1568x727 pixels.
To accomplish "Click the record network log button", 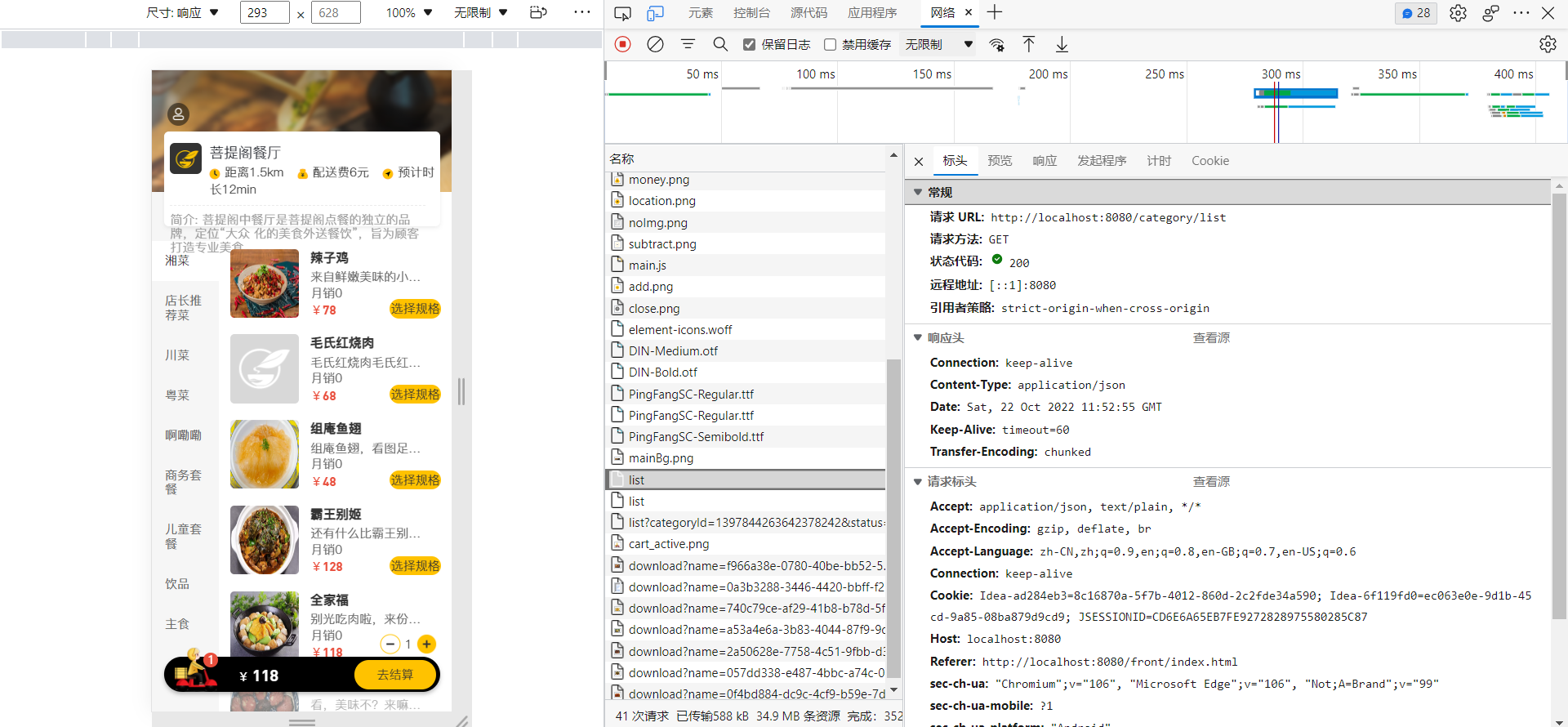I will click(623, 44).
